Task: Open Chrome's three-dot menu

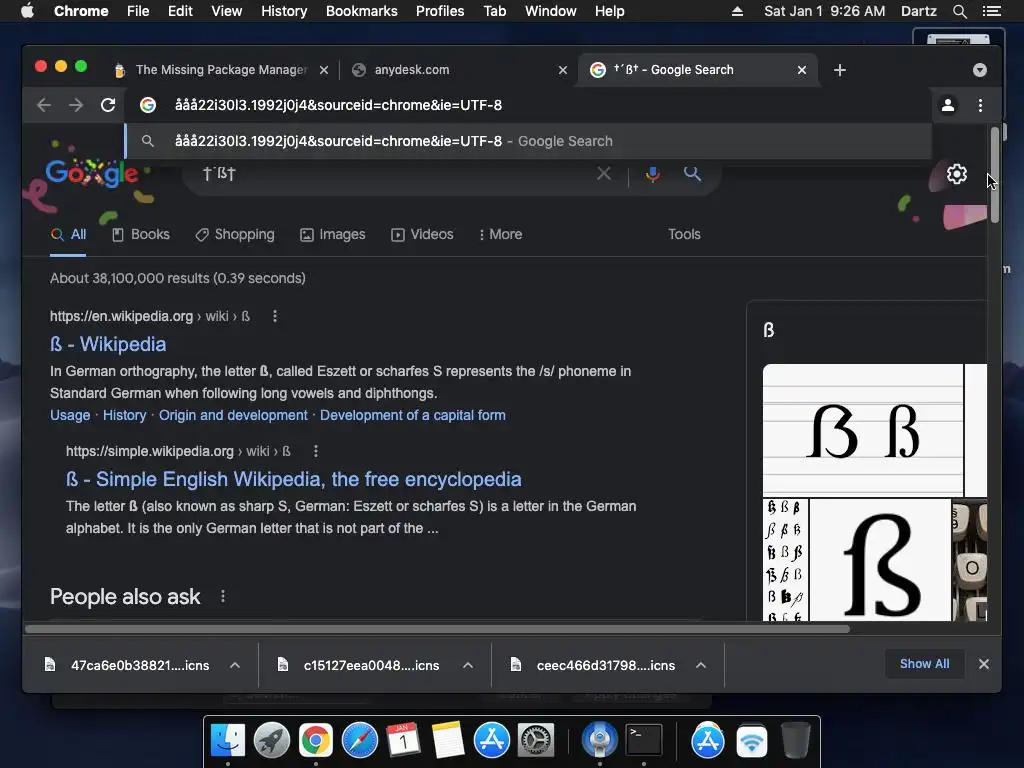Action: (x=980, y=105)
